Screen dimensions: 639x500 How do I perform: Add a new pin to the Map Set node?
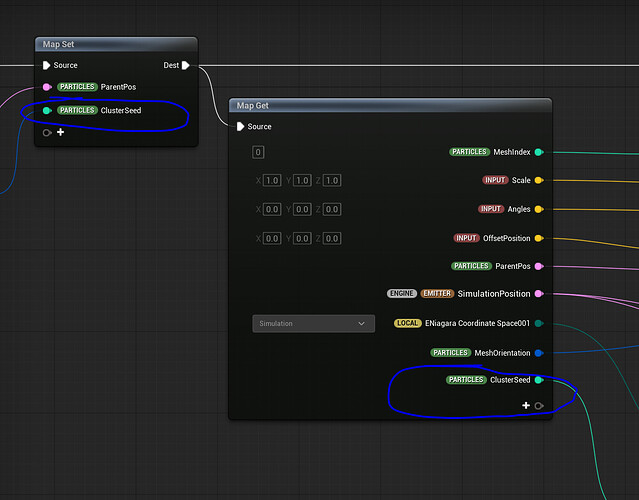(x=60, y=132)
